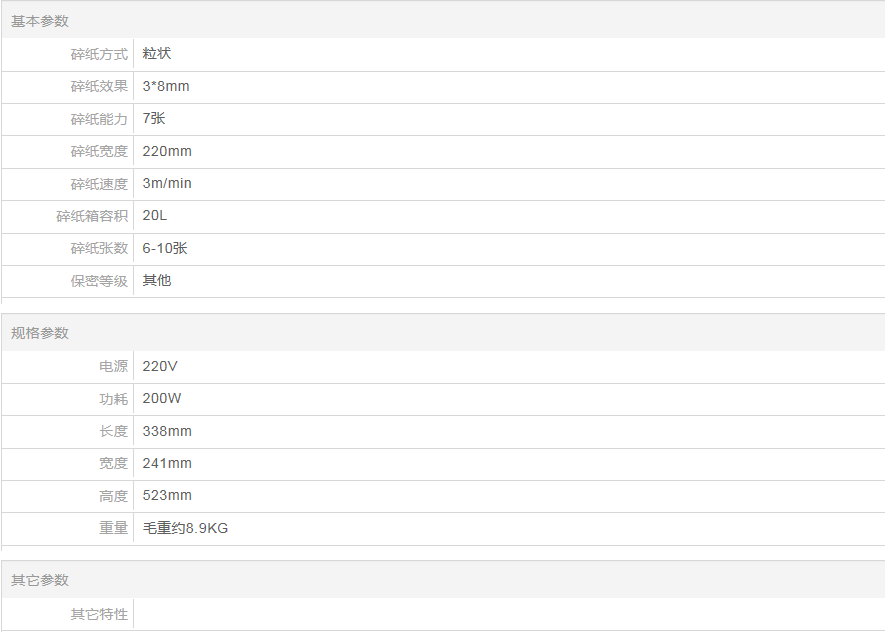The image size is (892, 632).
Task: Click the 其它参数 section header
Action: point(40,580)
